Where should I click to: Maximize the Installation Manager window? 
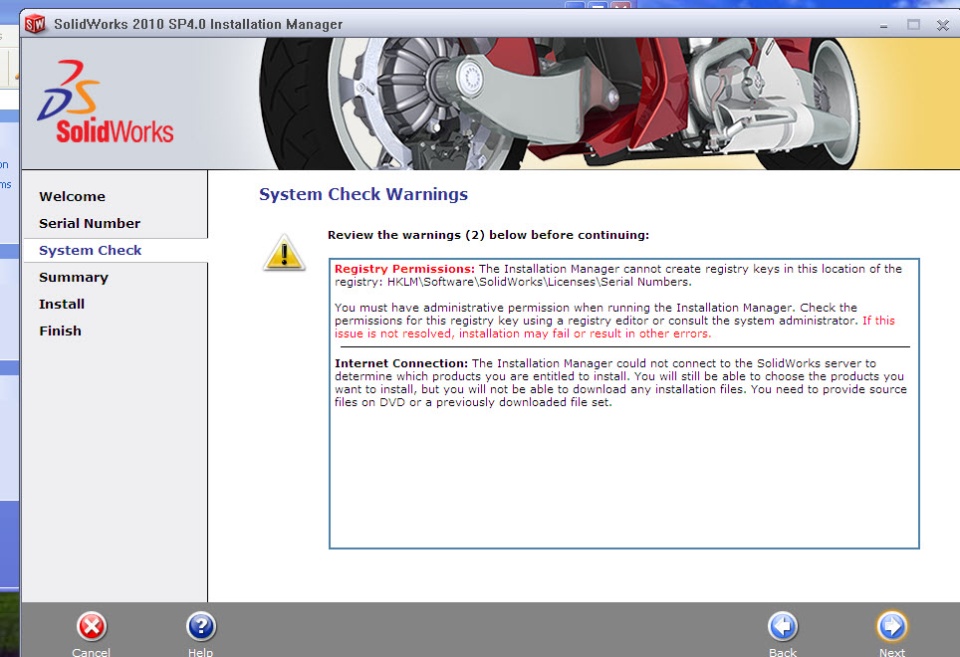(913, 25)
